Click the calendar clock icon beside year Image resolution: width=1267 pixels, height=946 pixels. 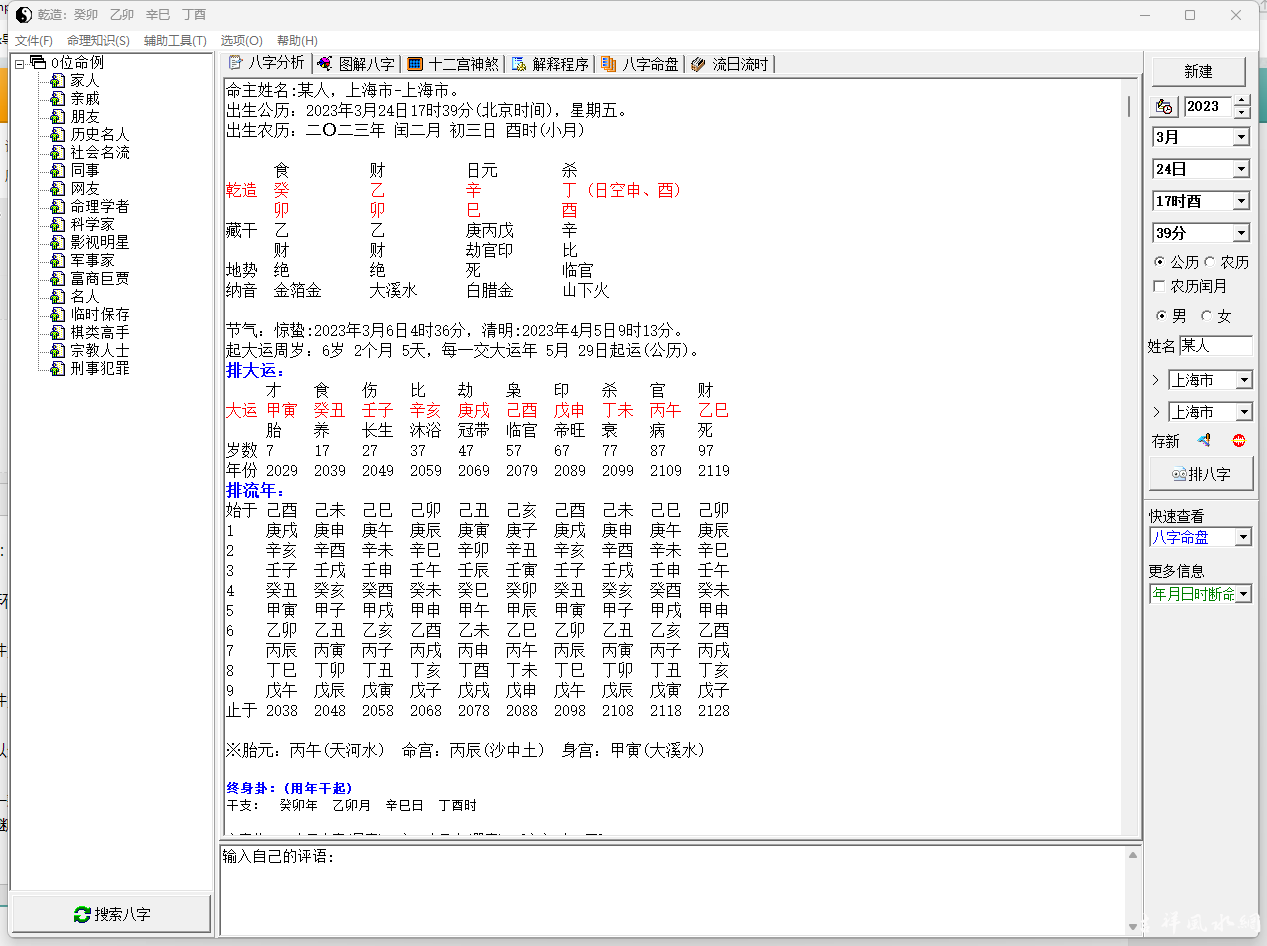(1163, 107)
